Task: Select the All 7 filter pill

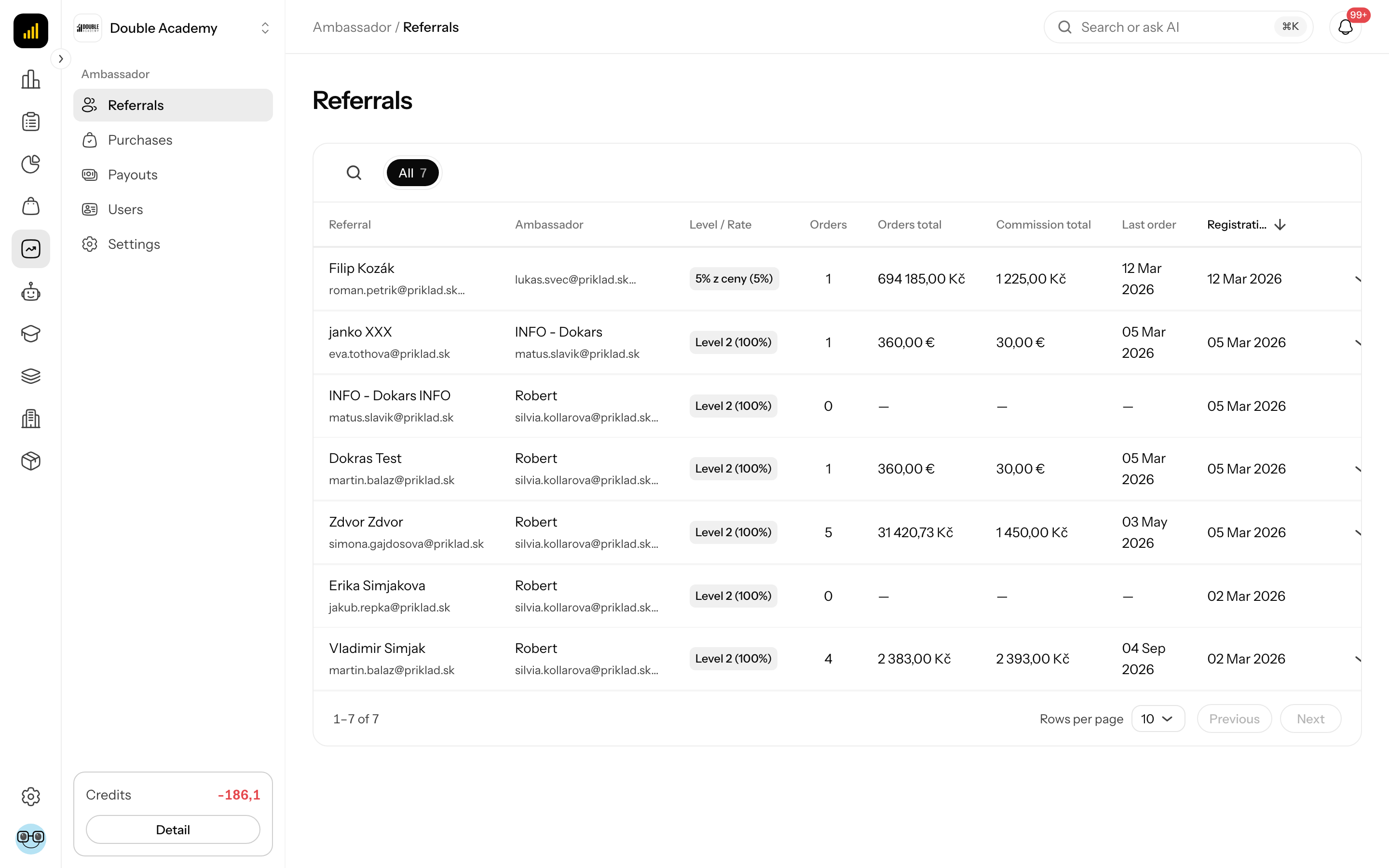Action: click(412, 173)
